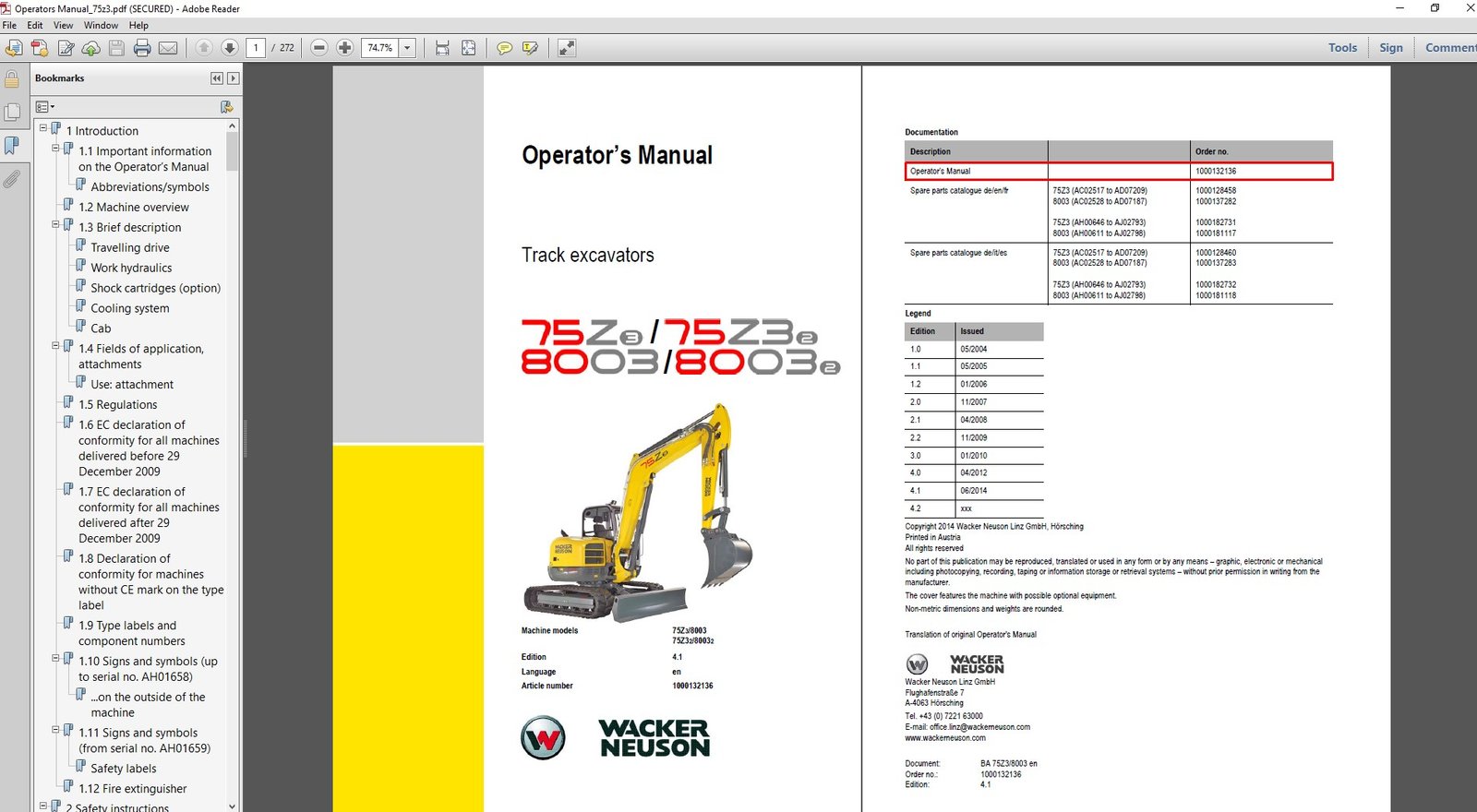Open the Page Thumbnails panel
1477x812 pixels.
pyautogui.click(x=12, y=113)
